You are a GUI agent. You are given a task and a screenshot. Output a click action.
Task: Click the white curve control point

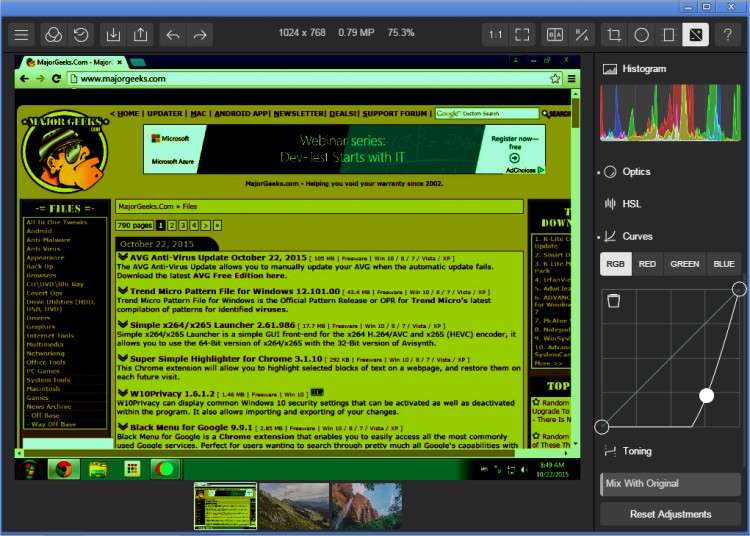[x=706, y=395]
